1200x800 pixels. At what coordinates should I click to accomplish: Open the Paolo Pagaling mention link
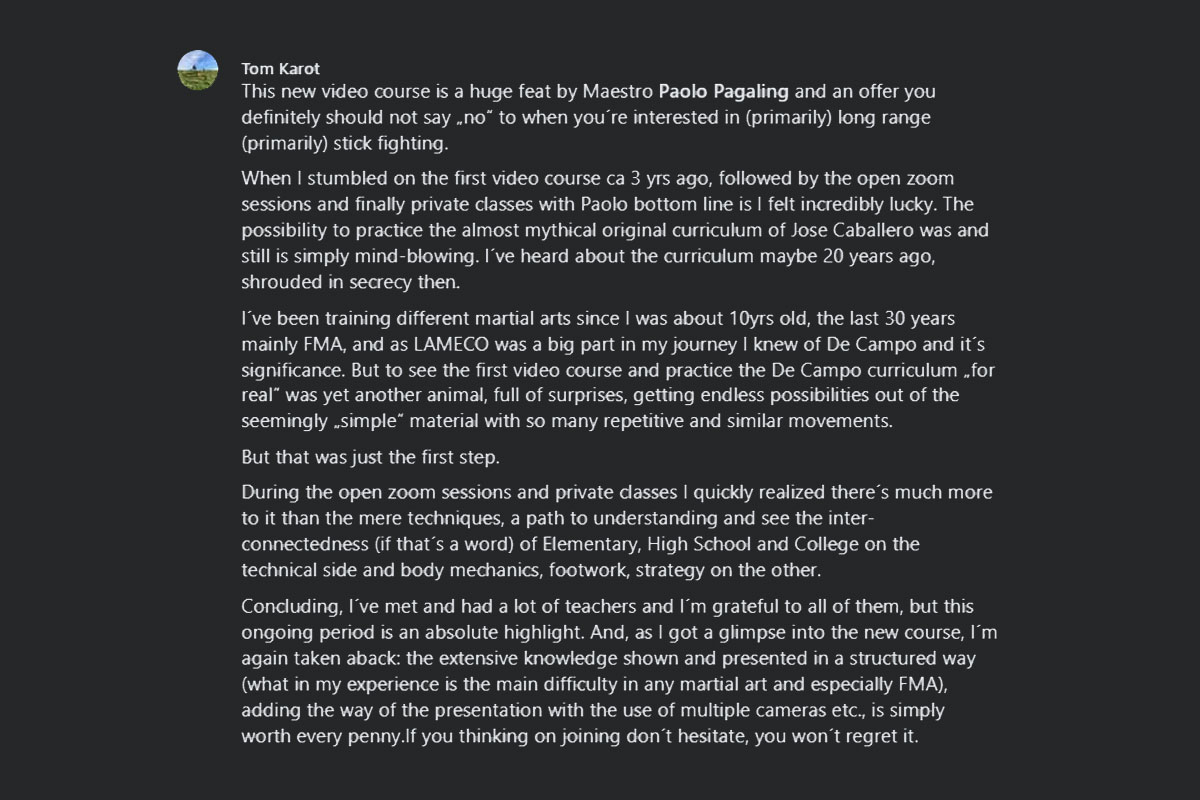724,92
